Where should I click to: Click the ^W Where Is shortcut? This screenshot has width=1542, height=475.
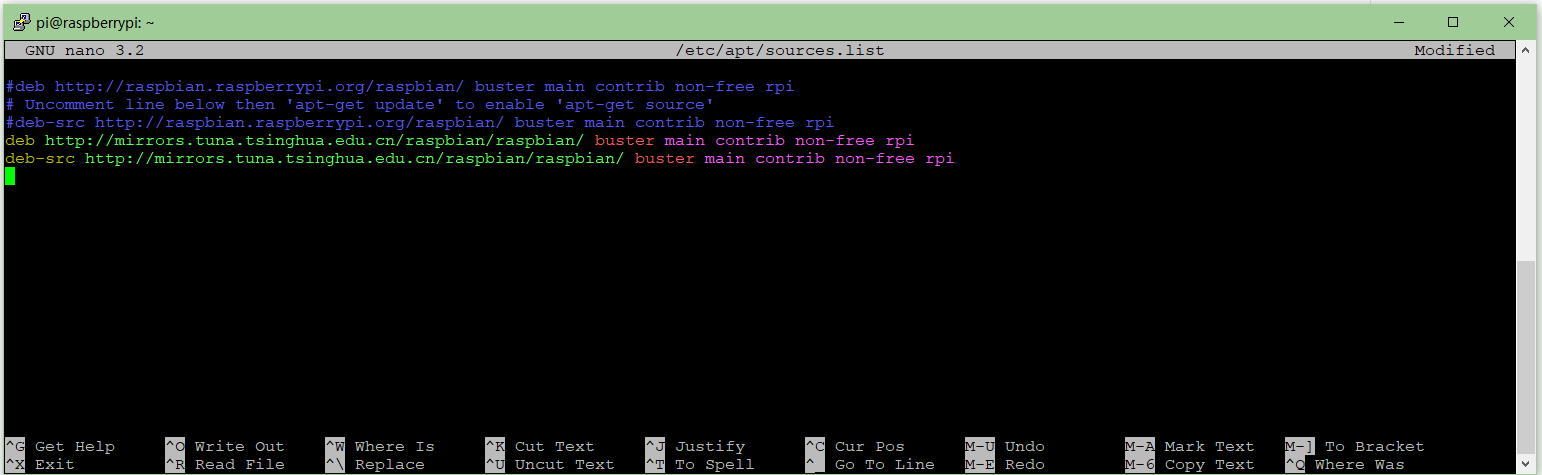click(x=380, y=447)
